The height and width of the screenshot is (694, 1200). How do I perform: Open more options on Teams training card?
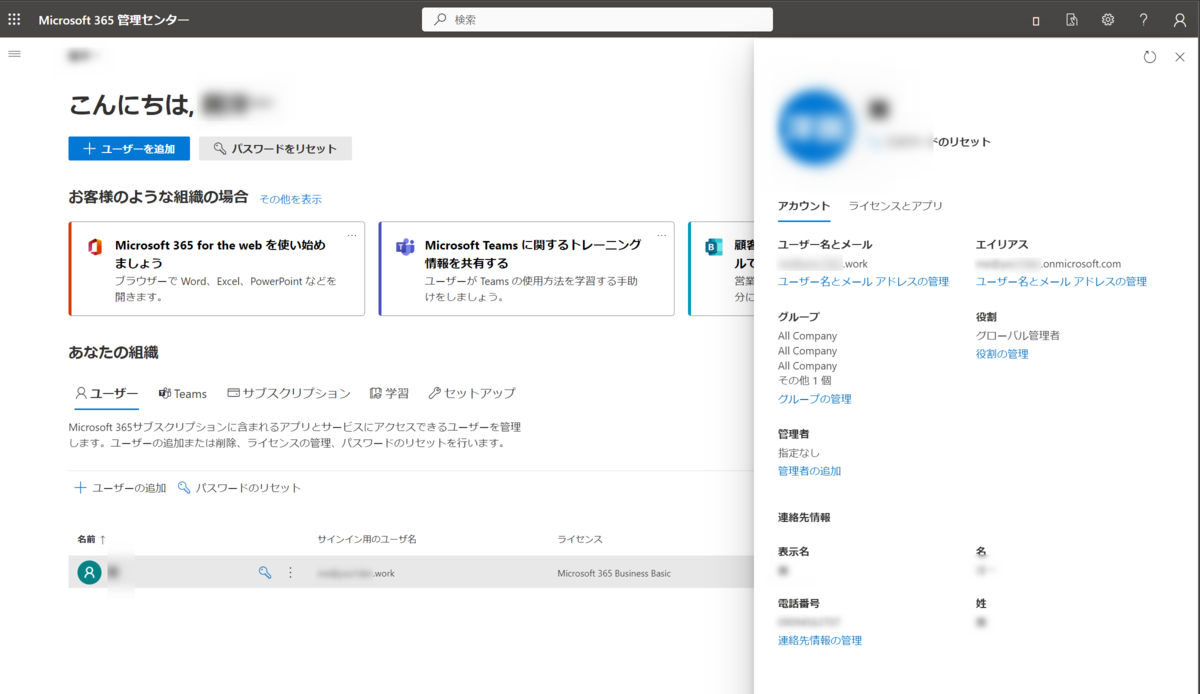662,236
